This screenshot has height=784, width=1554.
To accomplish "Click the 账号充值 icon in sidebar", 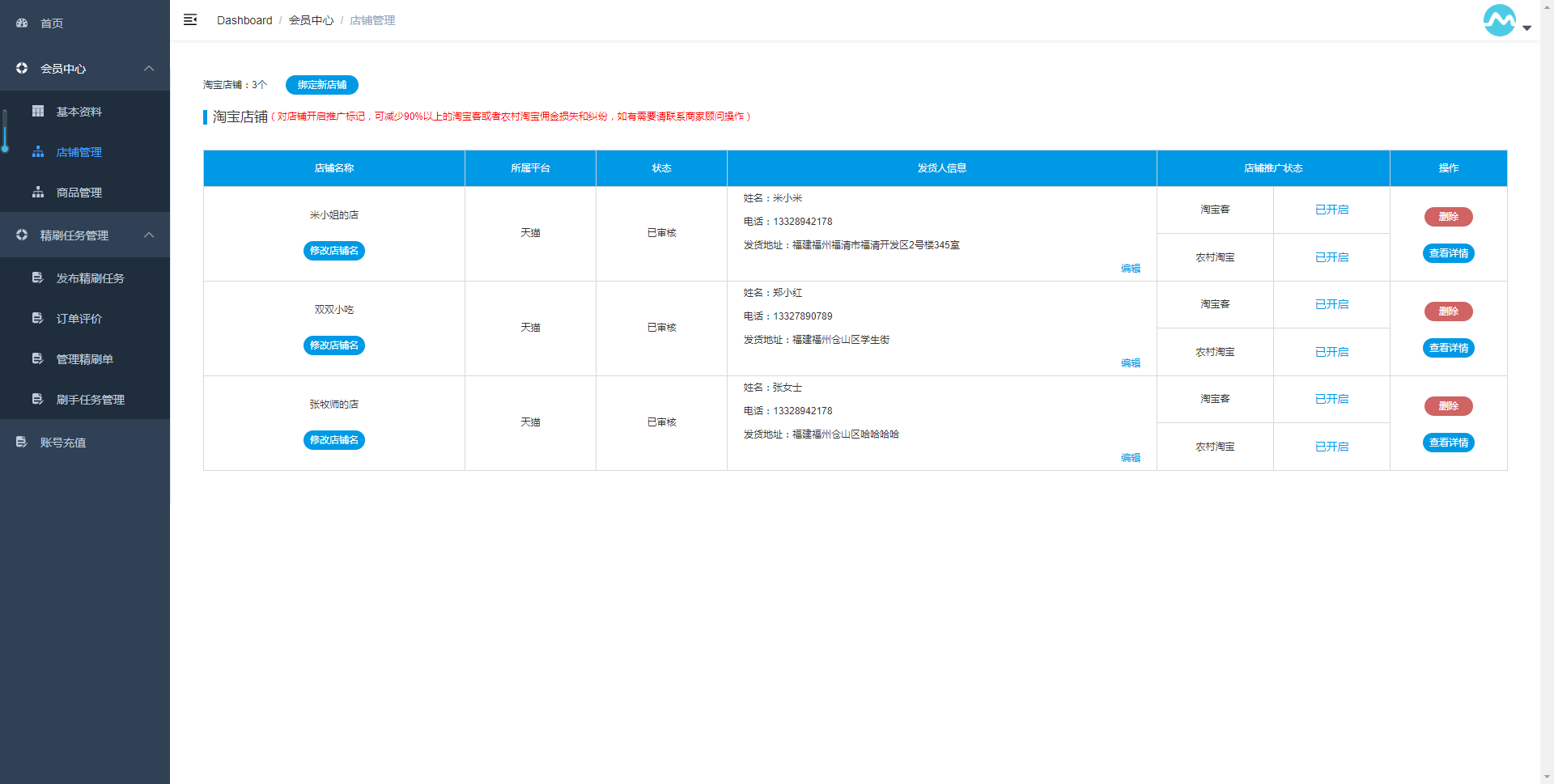I will (x=22, y=443).
